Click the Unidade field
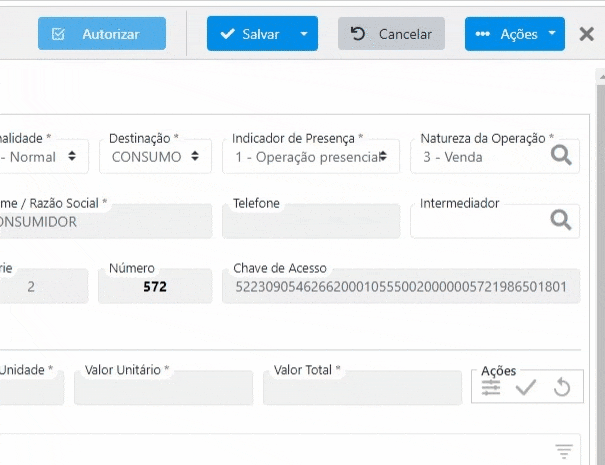 coord(32,388)
